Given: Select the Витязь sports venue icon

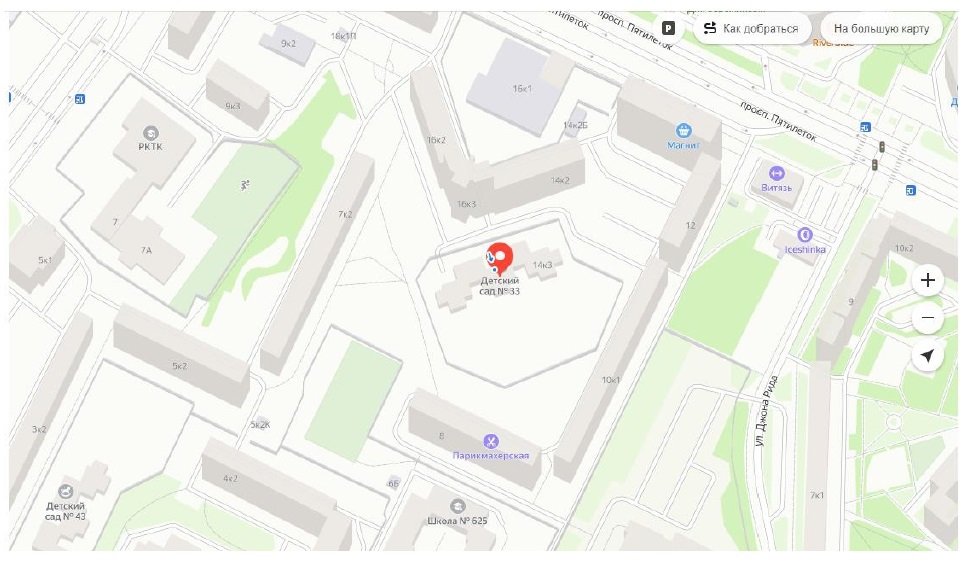Looking at the screenshot, I should pyautogui.click(x=776, y=173).
